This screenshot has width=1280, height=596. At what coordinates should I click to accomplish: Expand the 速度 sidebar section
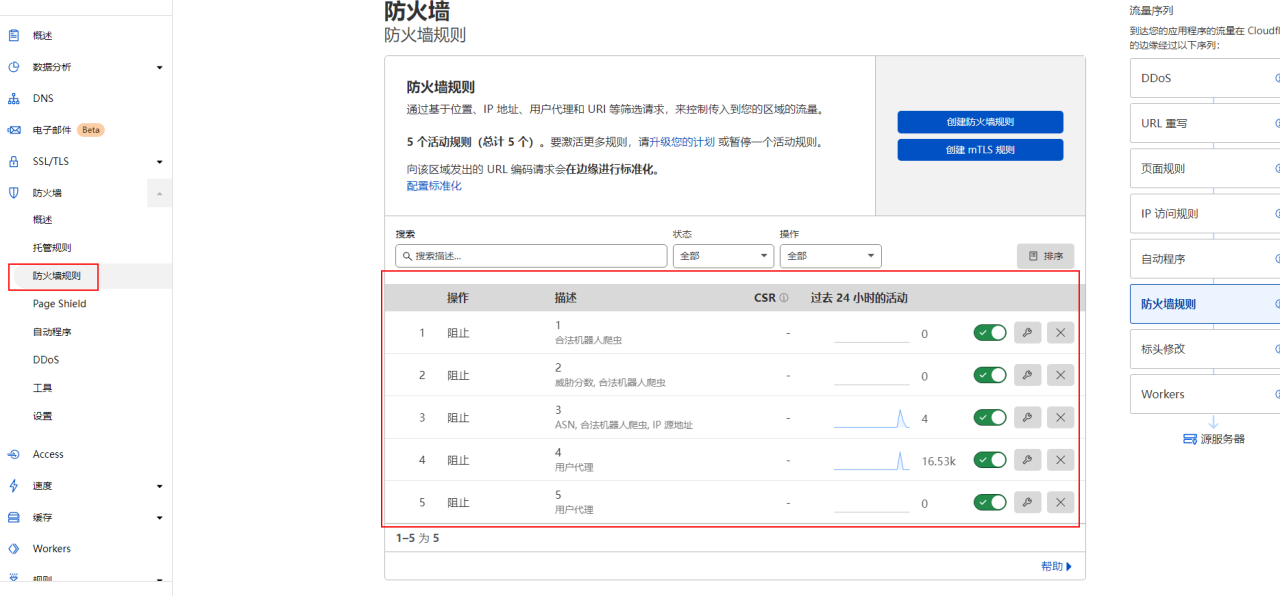(x=160, y=486)
